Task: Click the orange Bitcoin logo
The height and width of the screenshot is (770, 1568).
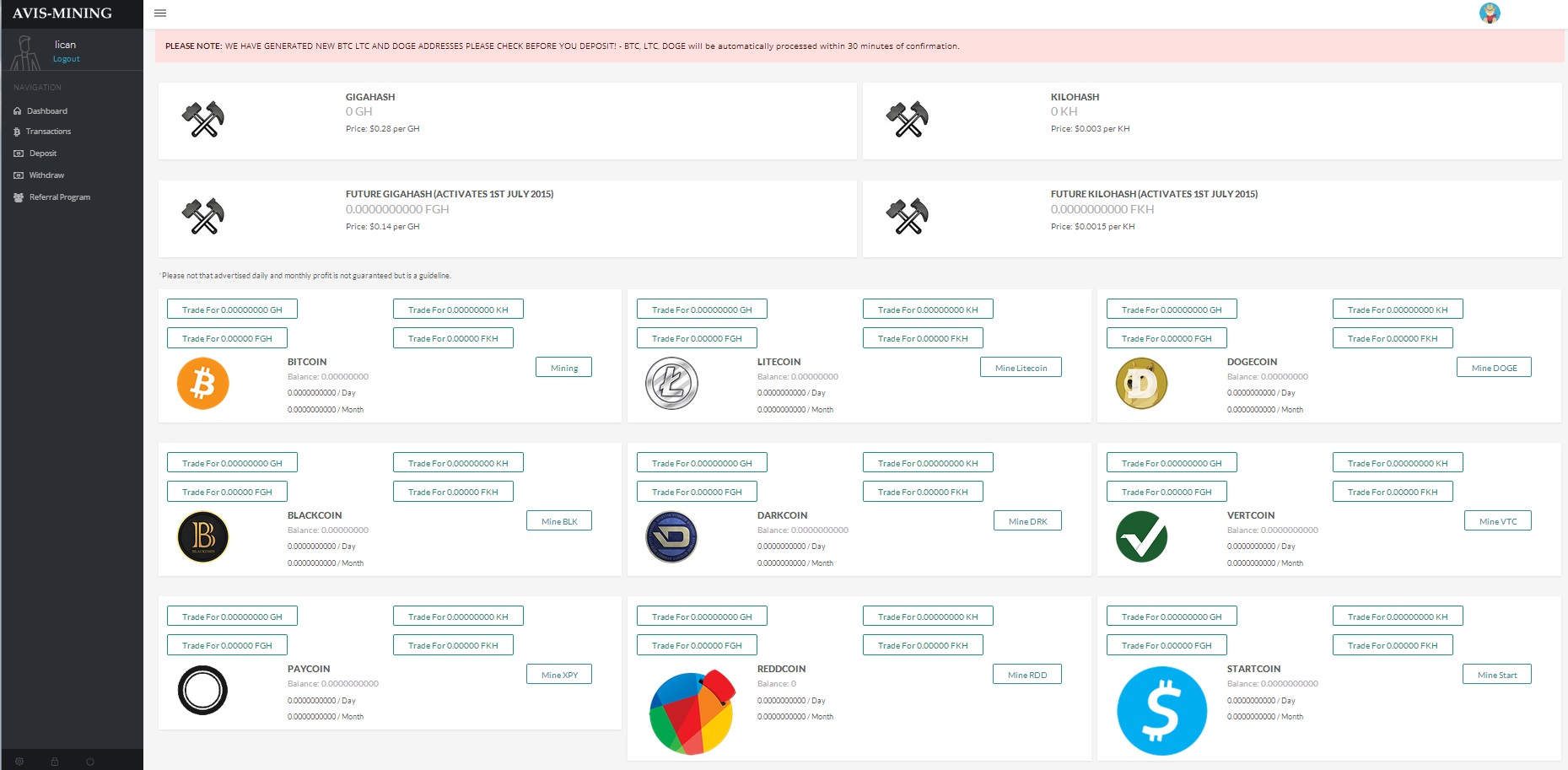Action: pyautogui.click(x=202, y=384)
